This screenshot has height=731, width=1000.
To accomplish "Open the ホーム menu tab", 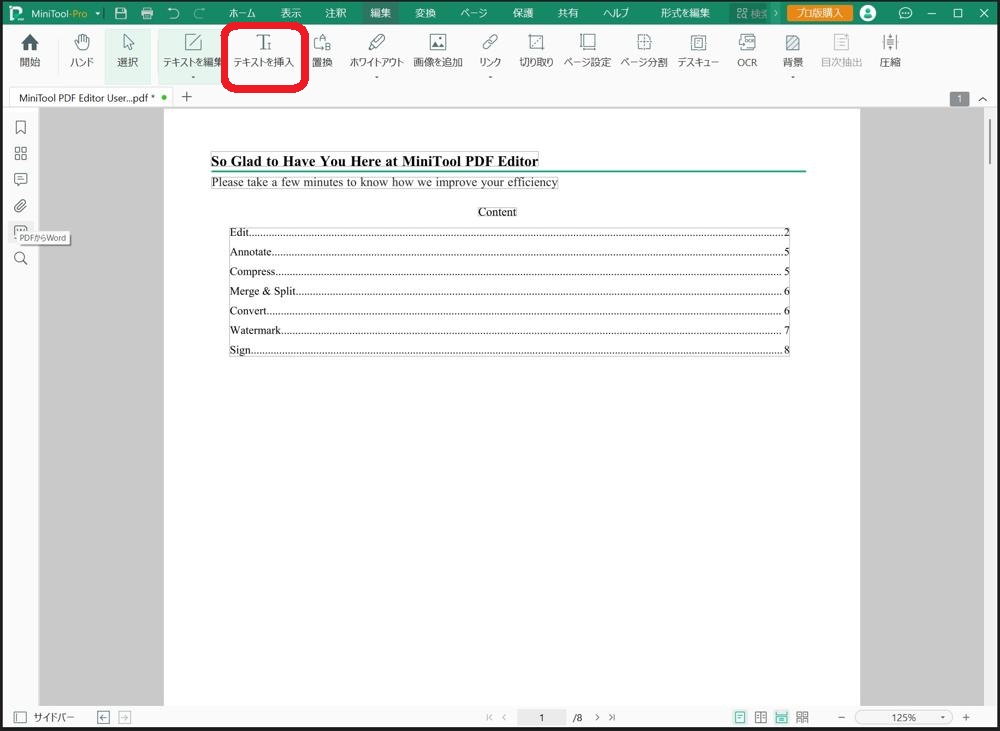I will coord(242,13).
